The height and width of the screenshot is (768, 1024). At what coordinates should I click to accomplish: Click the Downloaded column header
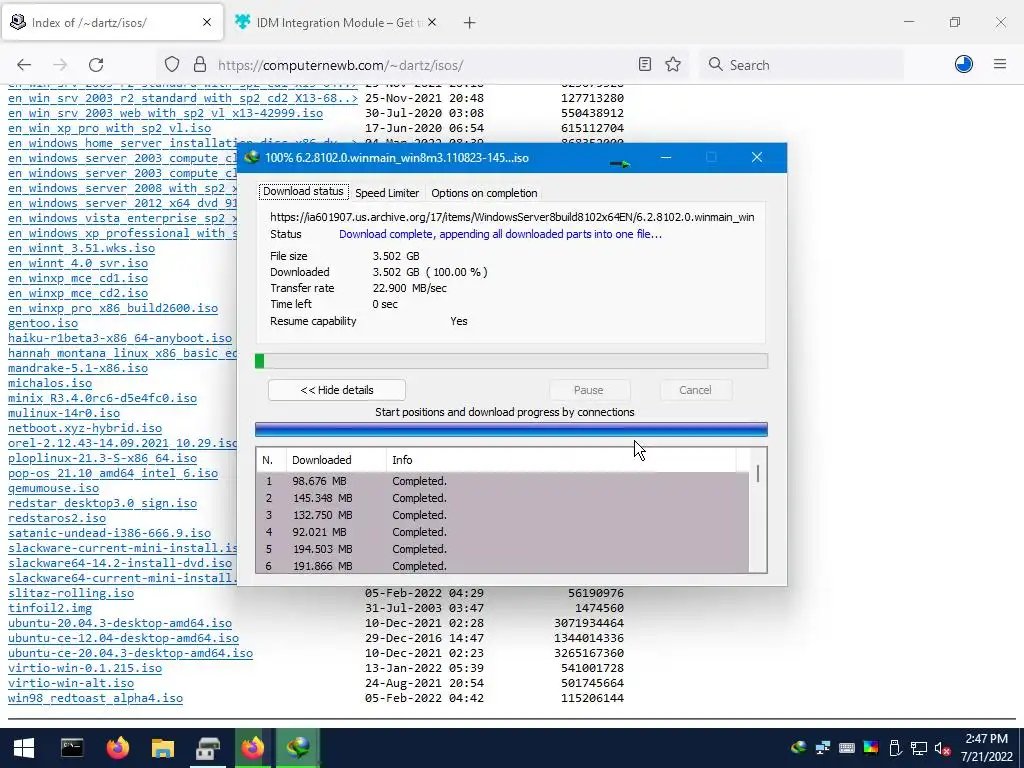click(x=336, y=460)
